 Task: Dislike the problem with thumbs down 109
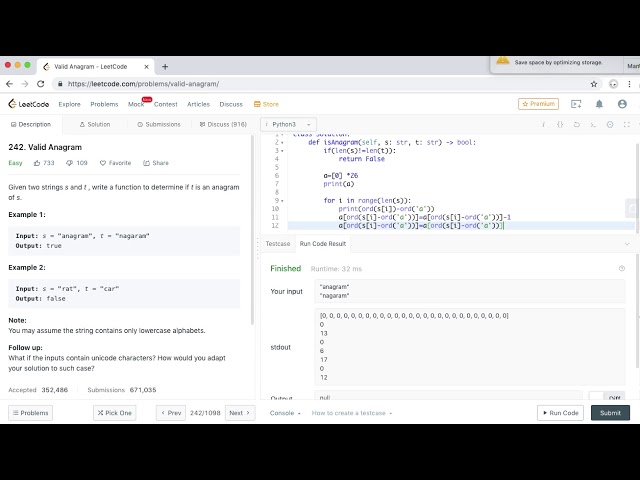[x=77, y=163]
